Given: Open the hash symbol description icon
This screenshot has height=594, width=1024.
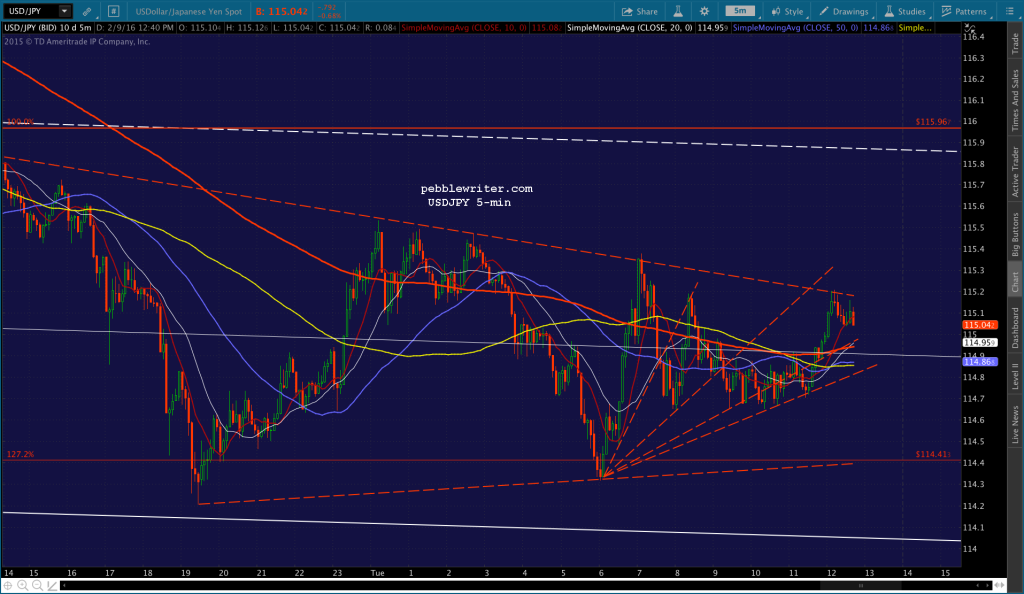Looking at the screenshot, I should point(113,11).
